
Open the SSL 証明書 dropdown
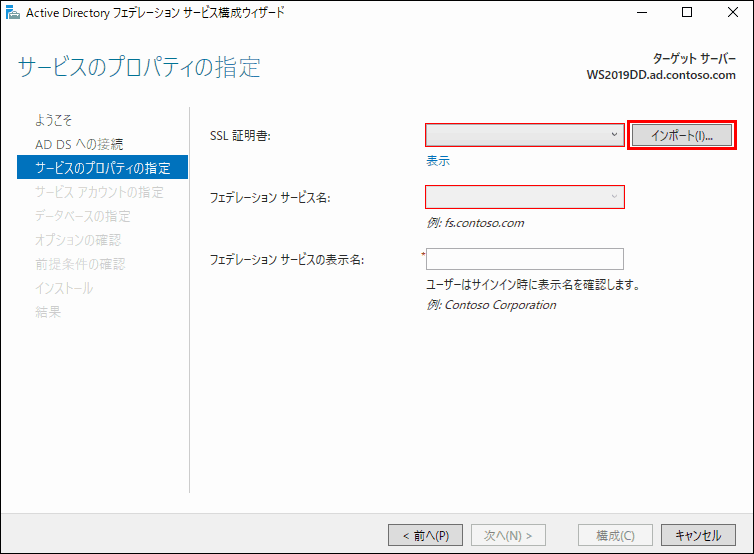tap(525, 135)
